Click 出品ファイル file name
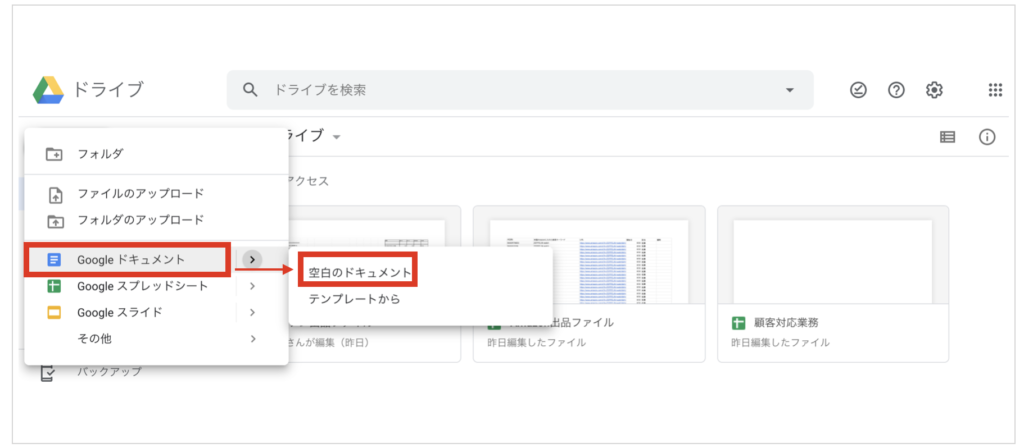Image resolution: width=1024 pixels, height=448 pixels. coord(562,323)
